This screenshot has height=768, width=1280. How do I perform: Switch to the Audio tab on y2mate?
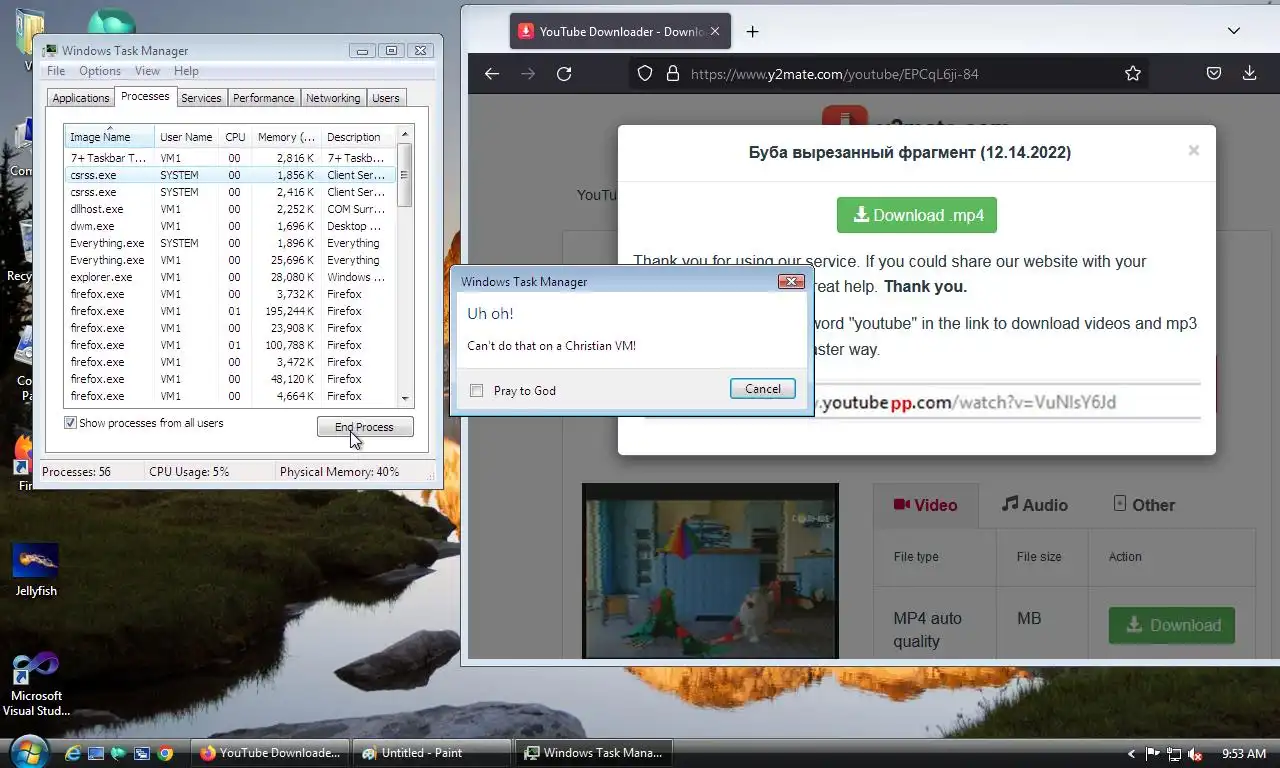[1035, 505]
